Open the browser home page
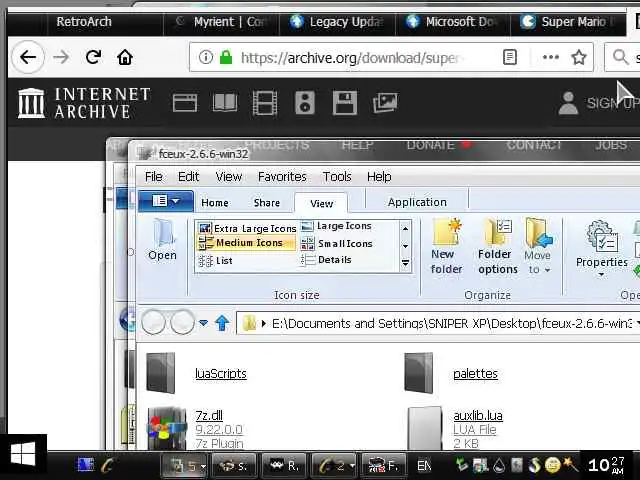 [125, 57]
